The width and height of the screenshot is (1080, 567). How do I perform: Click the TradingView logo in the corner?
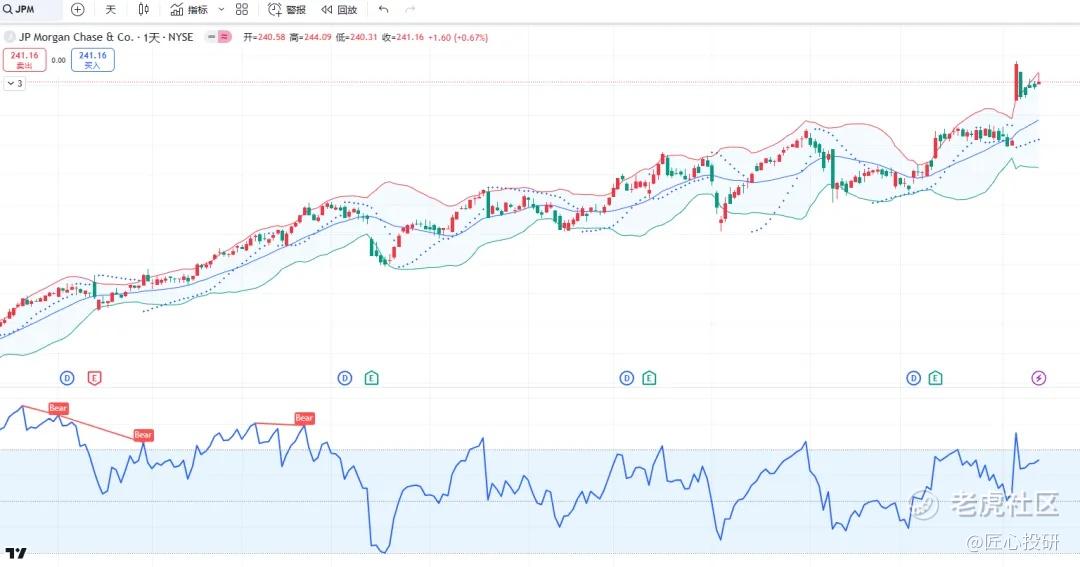[16, 553]
